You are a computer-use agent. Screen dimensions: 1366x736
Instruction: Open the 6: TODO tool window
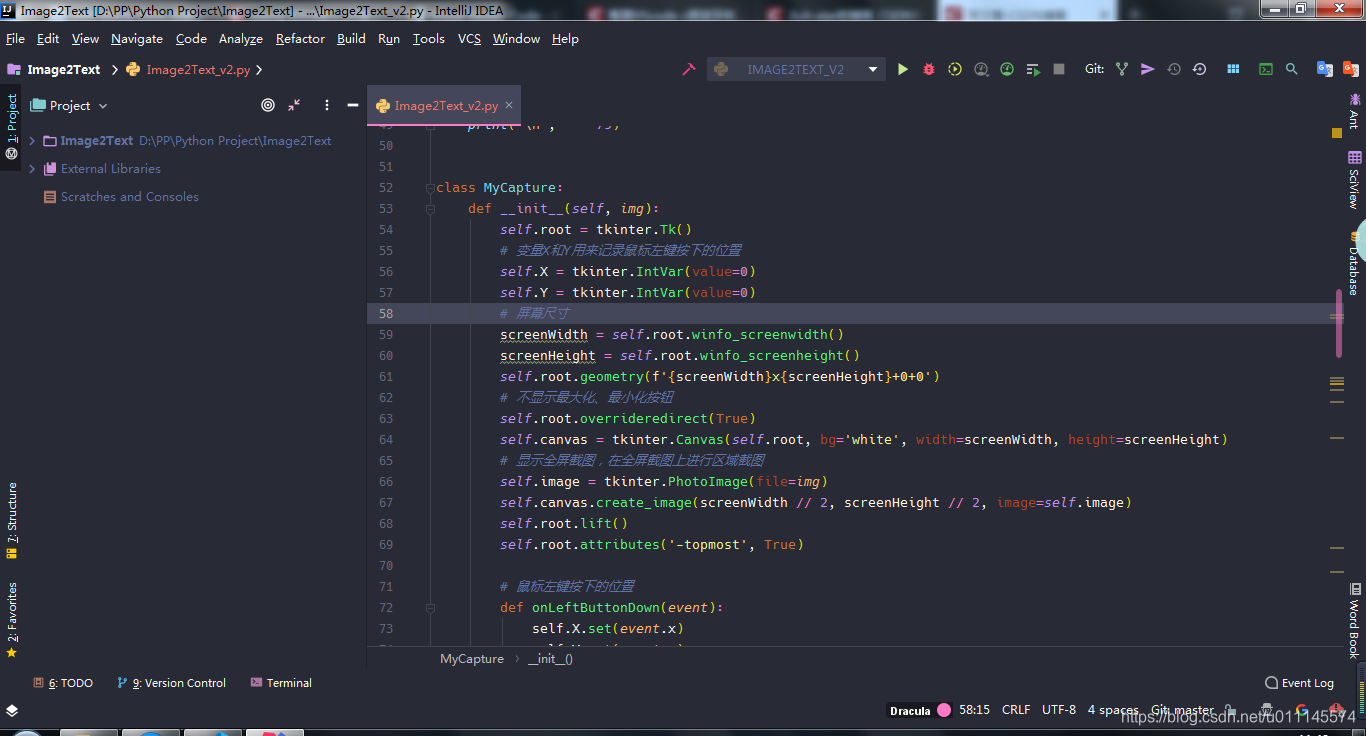click(63, 683)
